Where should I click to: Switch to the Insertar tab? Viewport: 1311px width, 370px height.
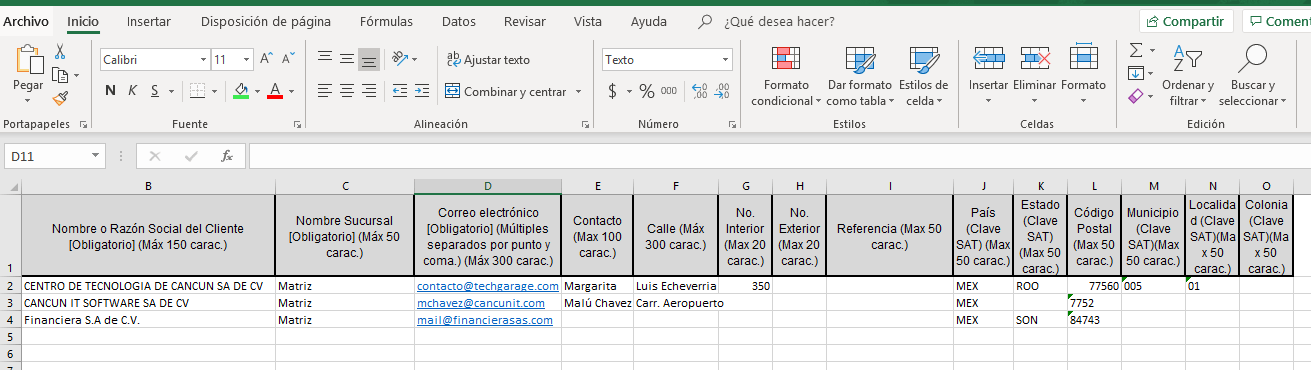[x=148, y=21]
